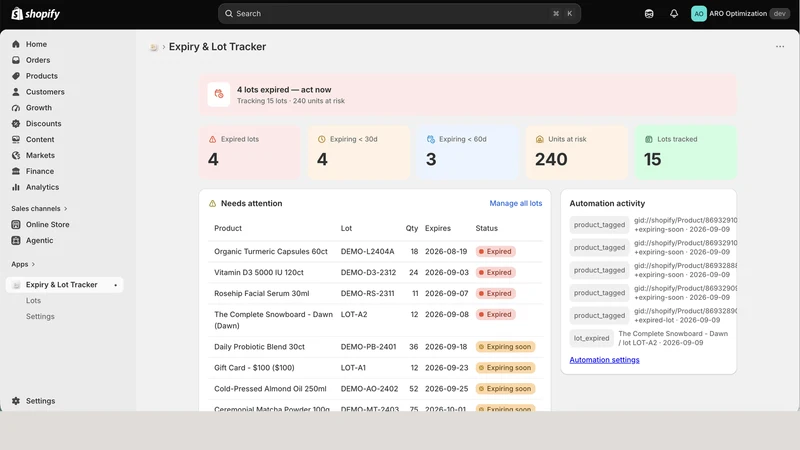This screenshot has width=800, height=450.
Task: Go to Analytics in the sidebar
Action: tap(42, 187)
